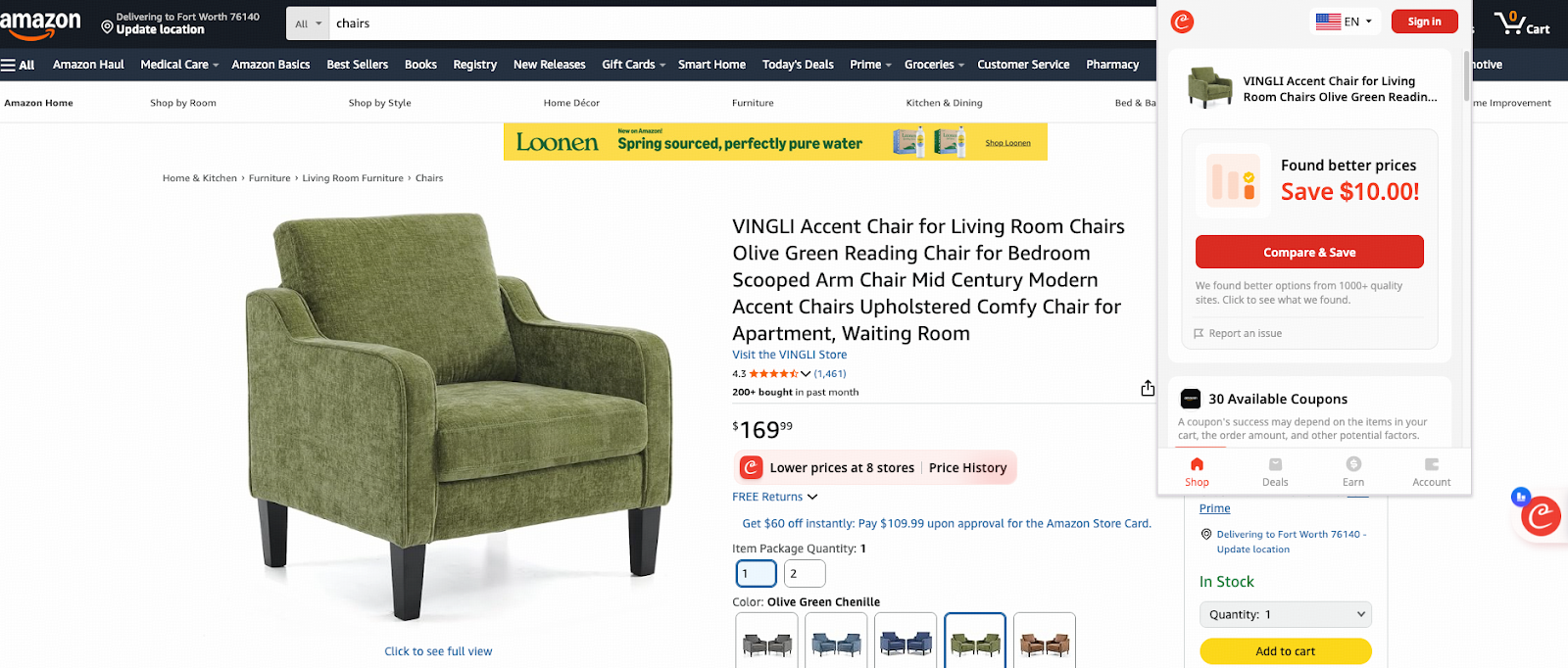Open the Quantity dropdown

click(1286, 614)
